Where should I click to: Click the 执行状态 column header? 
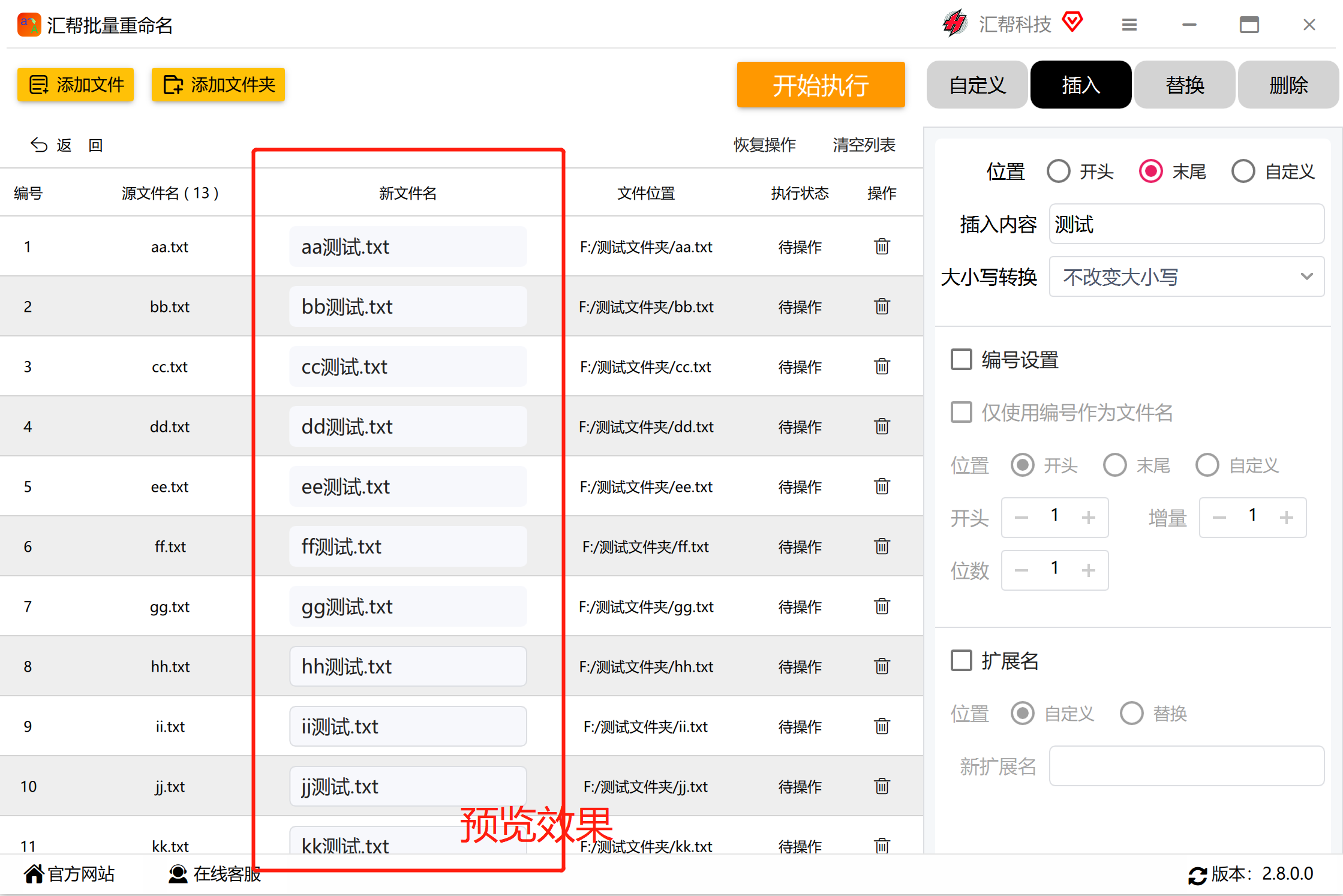pyautogui.click(x=800, y=193)
